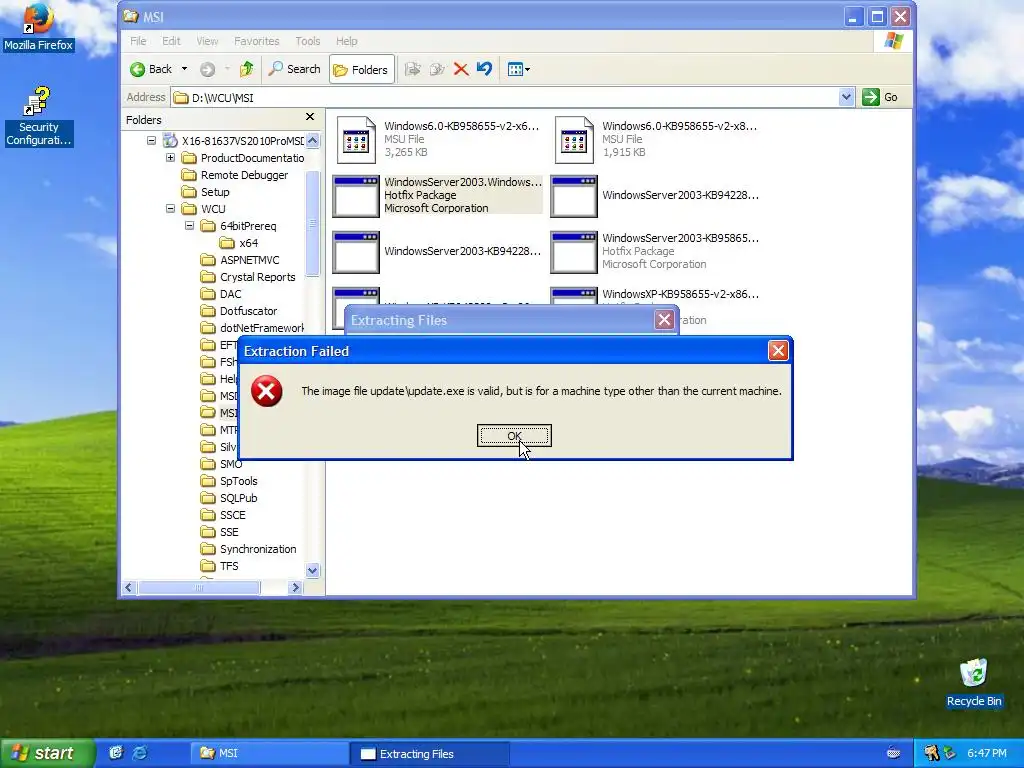
Task: Go back using the Back button
Action: click(152, 69)
